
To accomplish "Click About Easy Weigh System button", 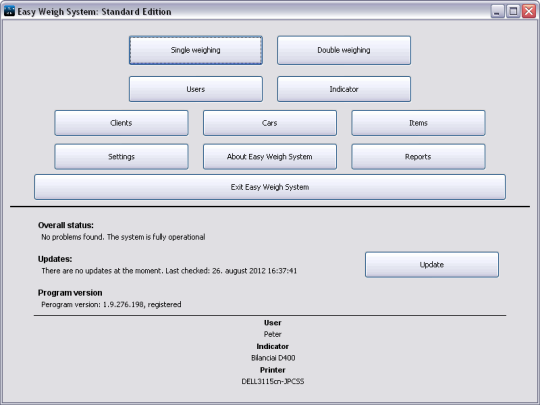I will point(270,157).
